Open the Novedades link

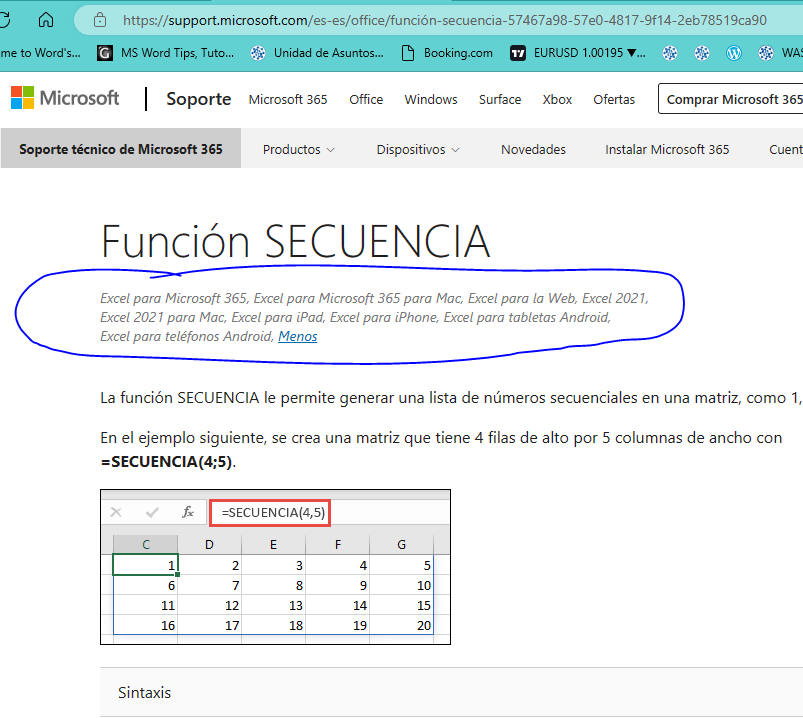[533, 150]
